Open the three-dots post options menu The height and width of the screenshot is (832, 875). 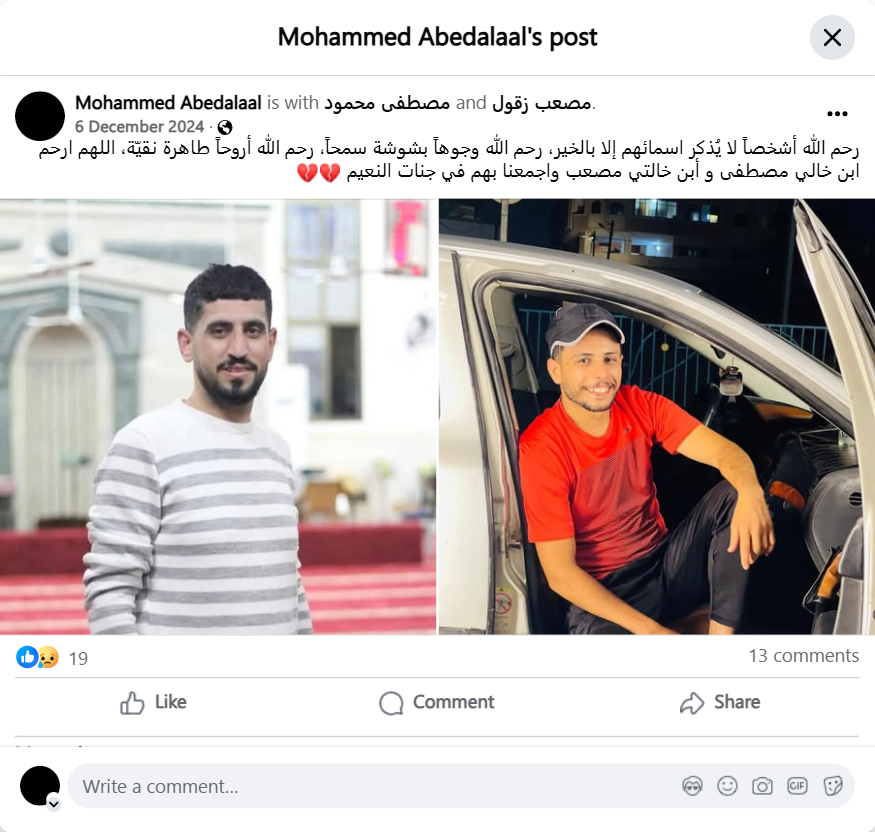[837, 114]
